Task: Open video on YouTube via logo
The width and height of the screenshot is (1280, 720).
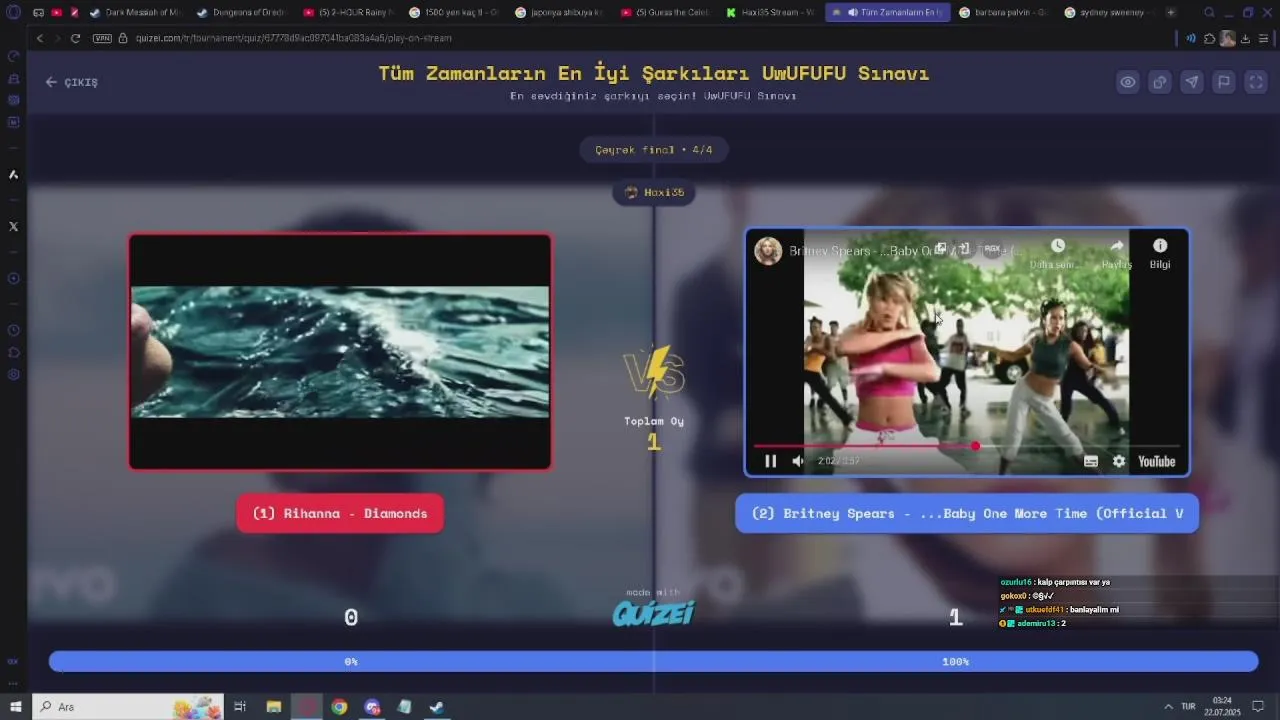Action: [1156, 461]
